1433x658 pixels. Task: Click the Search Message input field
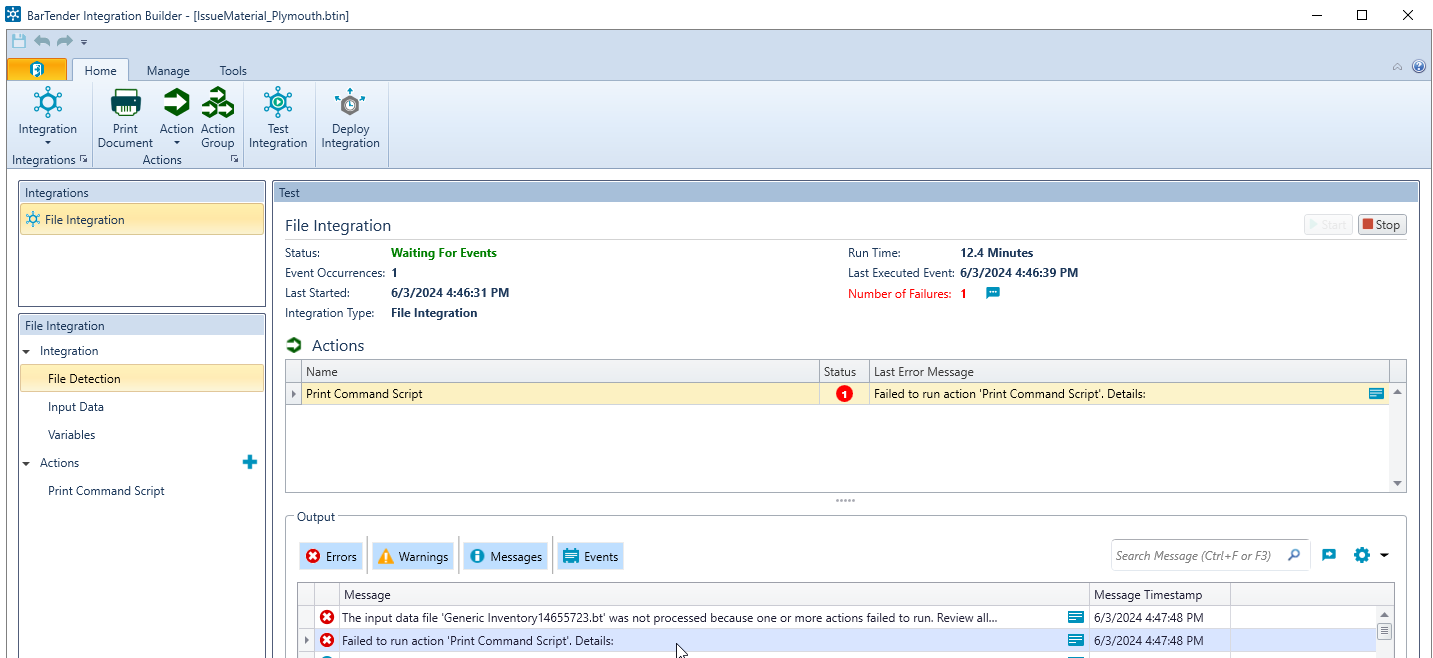click(x=1196, y=556)
